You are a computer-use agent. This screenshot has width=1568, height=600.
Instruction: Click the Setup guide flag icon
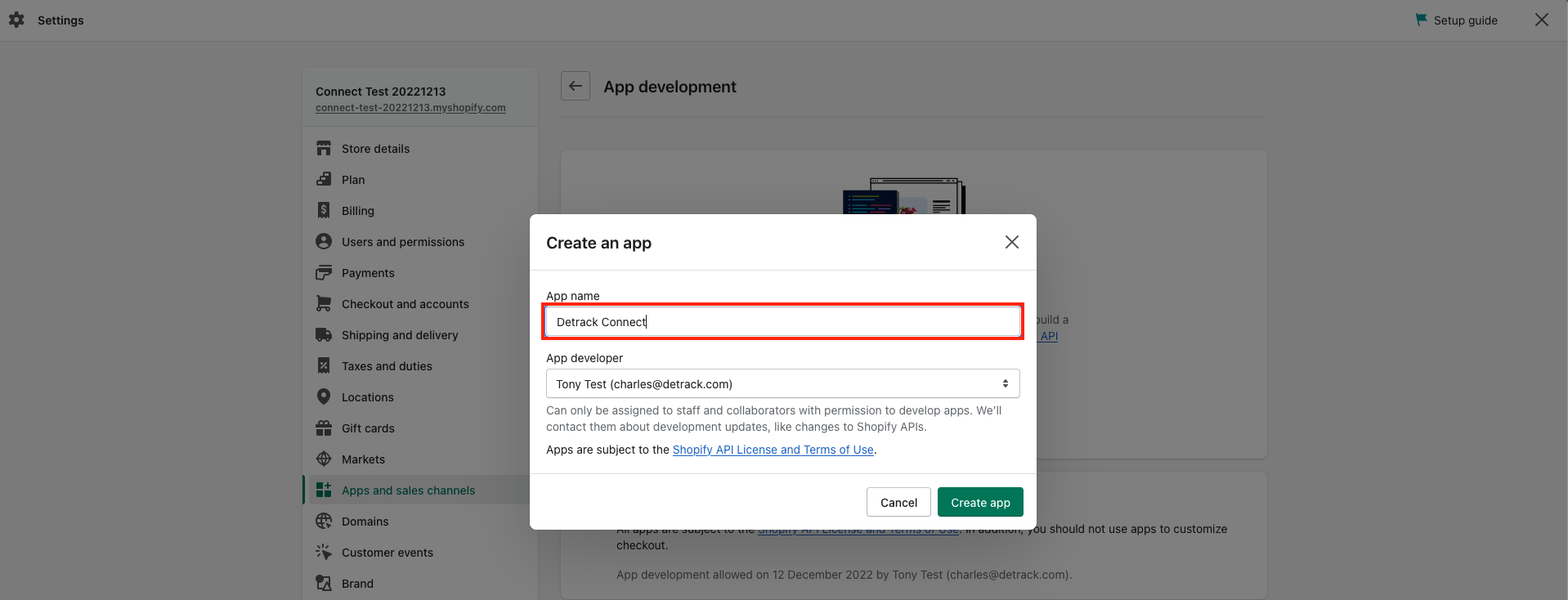coord(1421,20)
